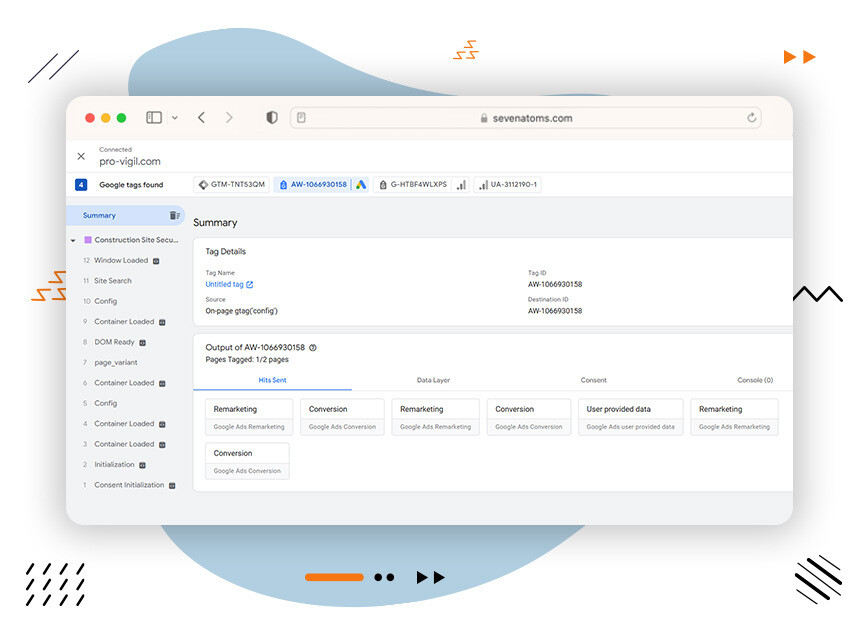The width and height of the screenshot is (860, 628).
Task: Click the Analytics bars icon on G-HTBF4WLXPS chip
Action: (460, 185)
